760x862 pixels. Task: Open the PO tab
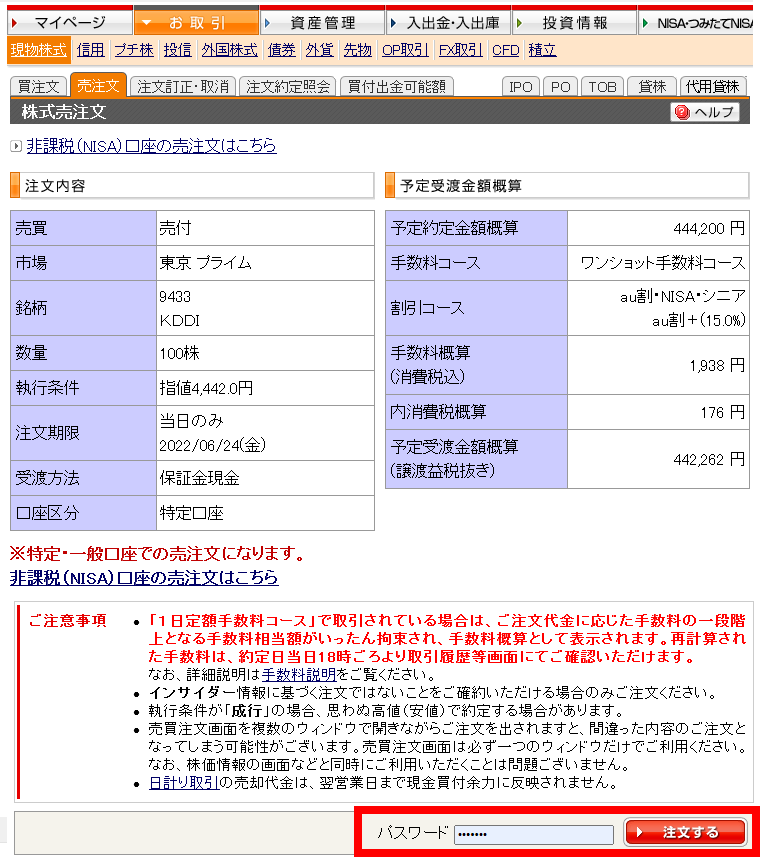point(560,86)
